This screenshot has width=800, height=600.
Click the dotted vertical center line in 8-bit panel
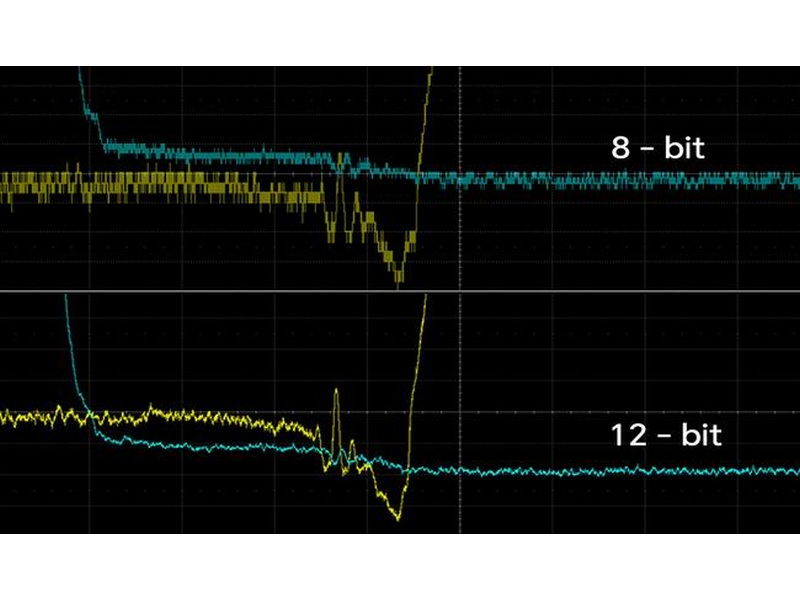pos(459,230)
